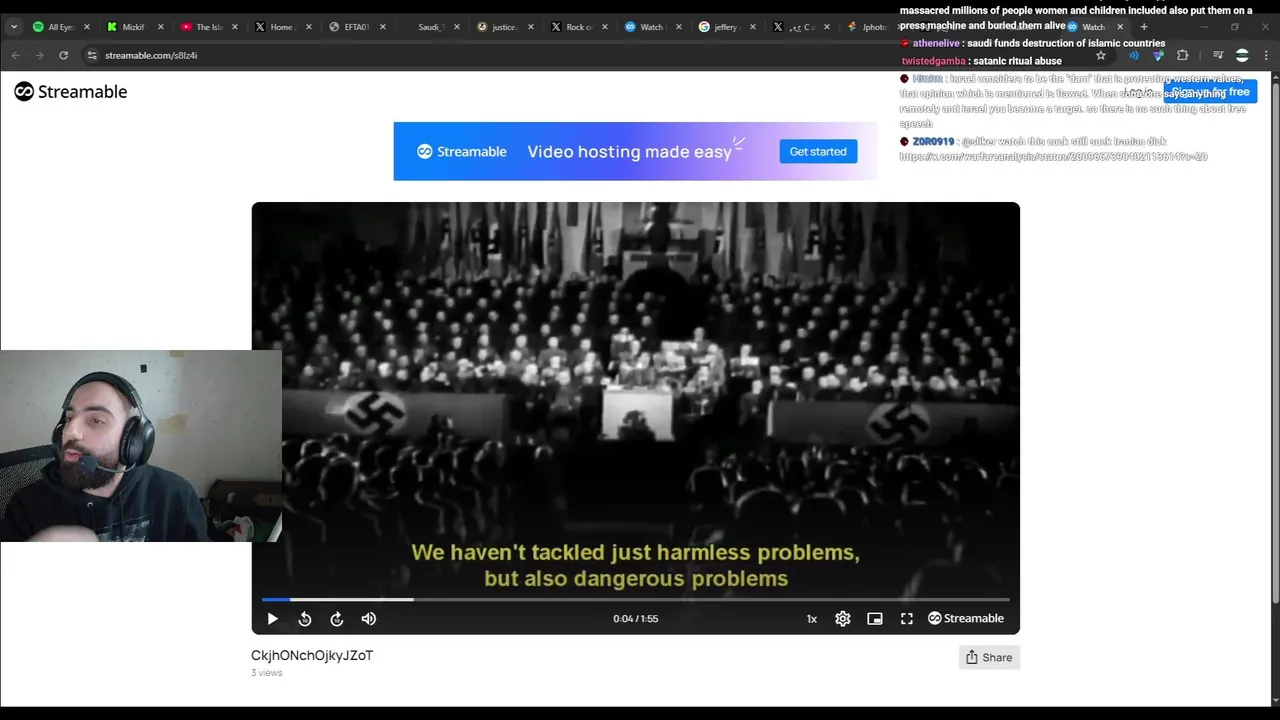The width and height of the screenshot is (1280, 720).
Task: View site information icon in address bar
Action: 91,55
